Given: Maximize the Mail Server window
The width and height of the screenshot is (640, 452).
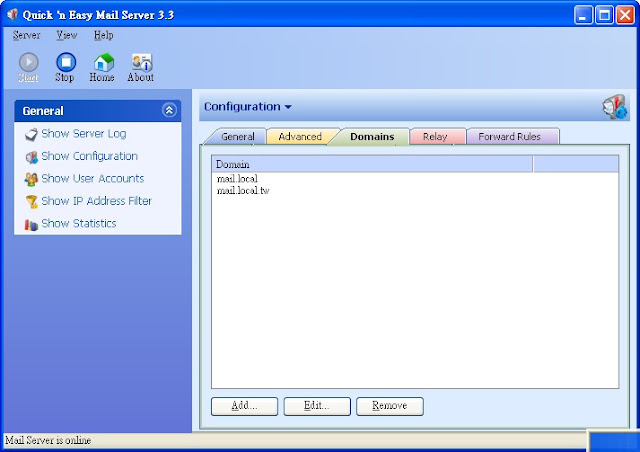Looking at the screenshot, I should pyautogui.click(x=604, y=15).
